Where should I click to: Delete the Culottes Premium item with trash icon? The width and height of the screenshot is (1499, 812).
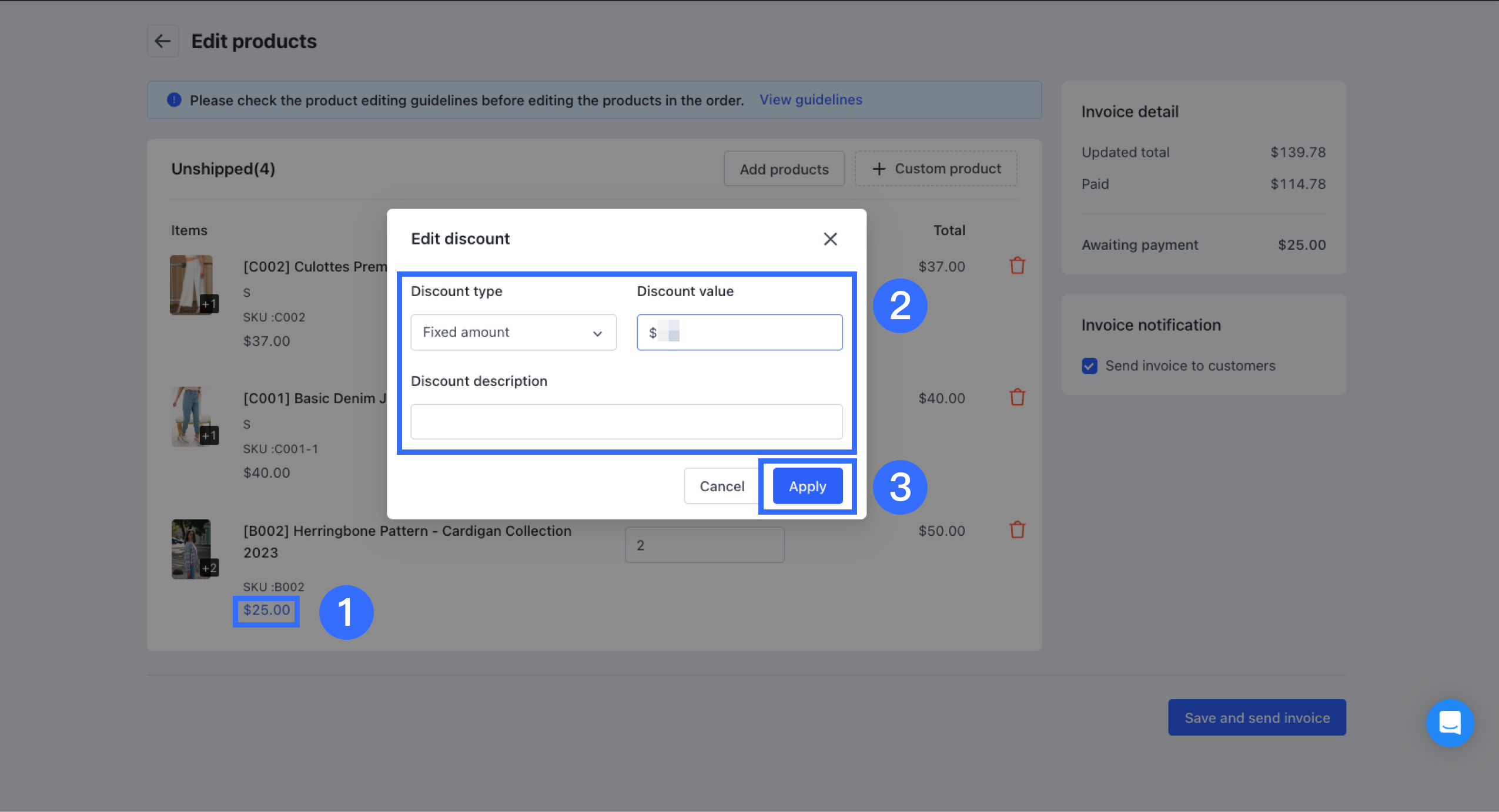pos(1017,266)
